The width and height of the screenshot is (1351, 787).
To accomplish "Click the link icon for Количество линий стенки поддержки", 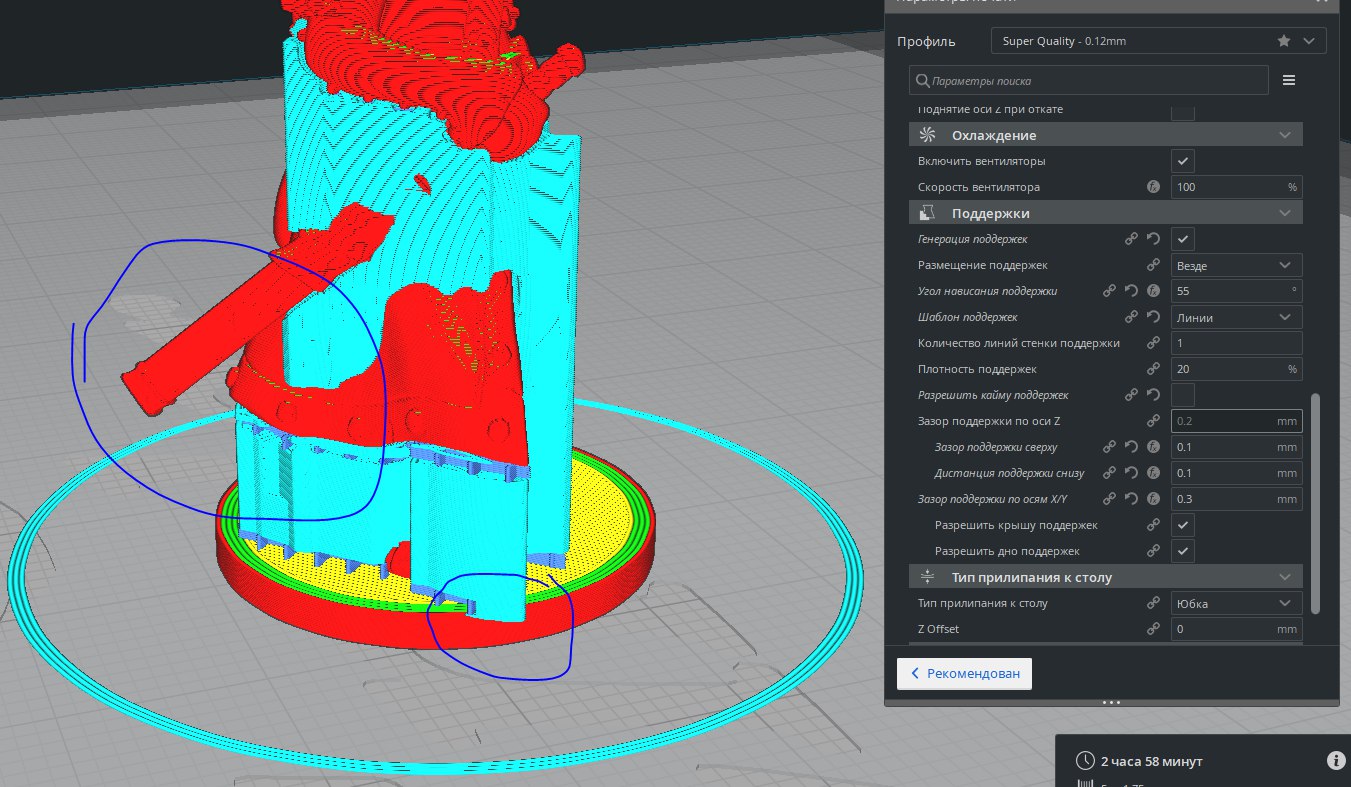I will point(1153,343).
